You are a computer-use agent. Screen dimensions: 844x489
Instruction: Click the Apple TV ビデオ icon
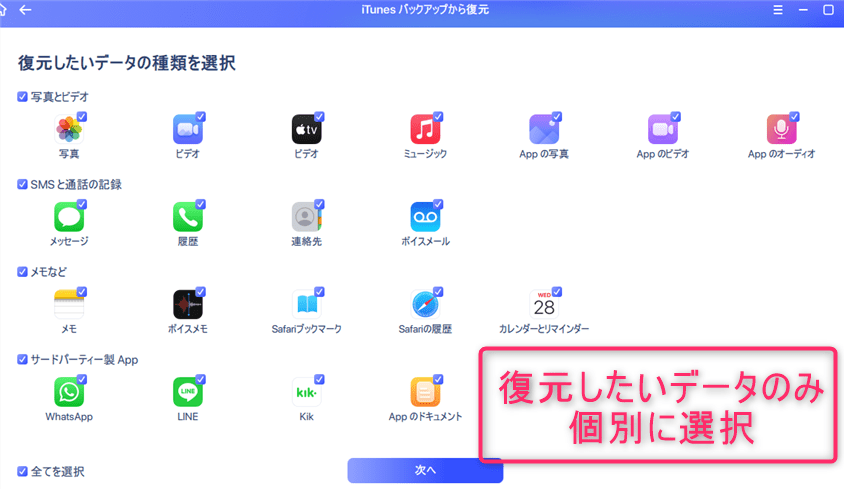tap(306, 129)
